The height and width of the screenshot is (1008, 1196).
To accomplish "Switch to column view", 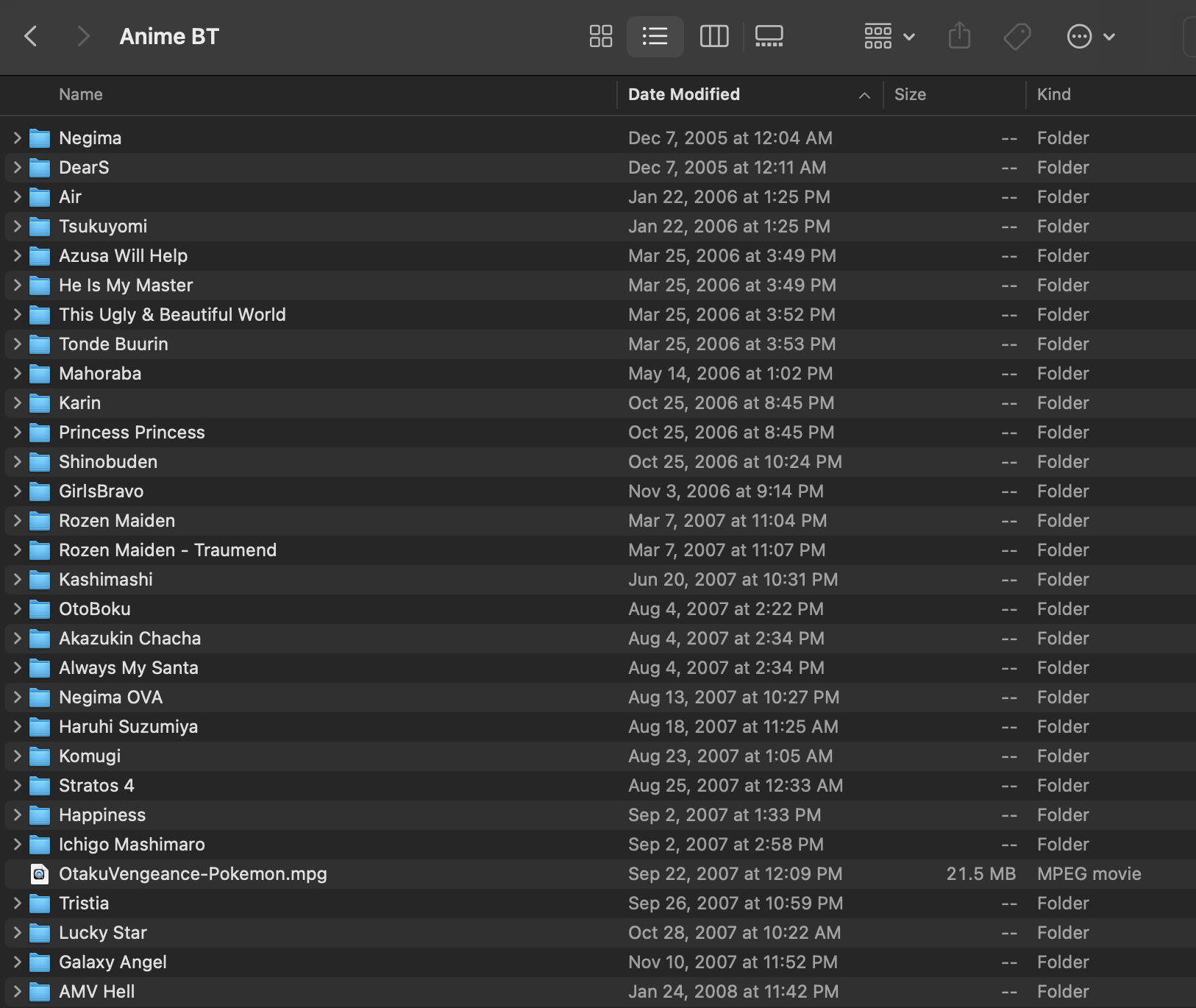I will (x=714, y=36).
